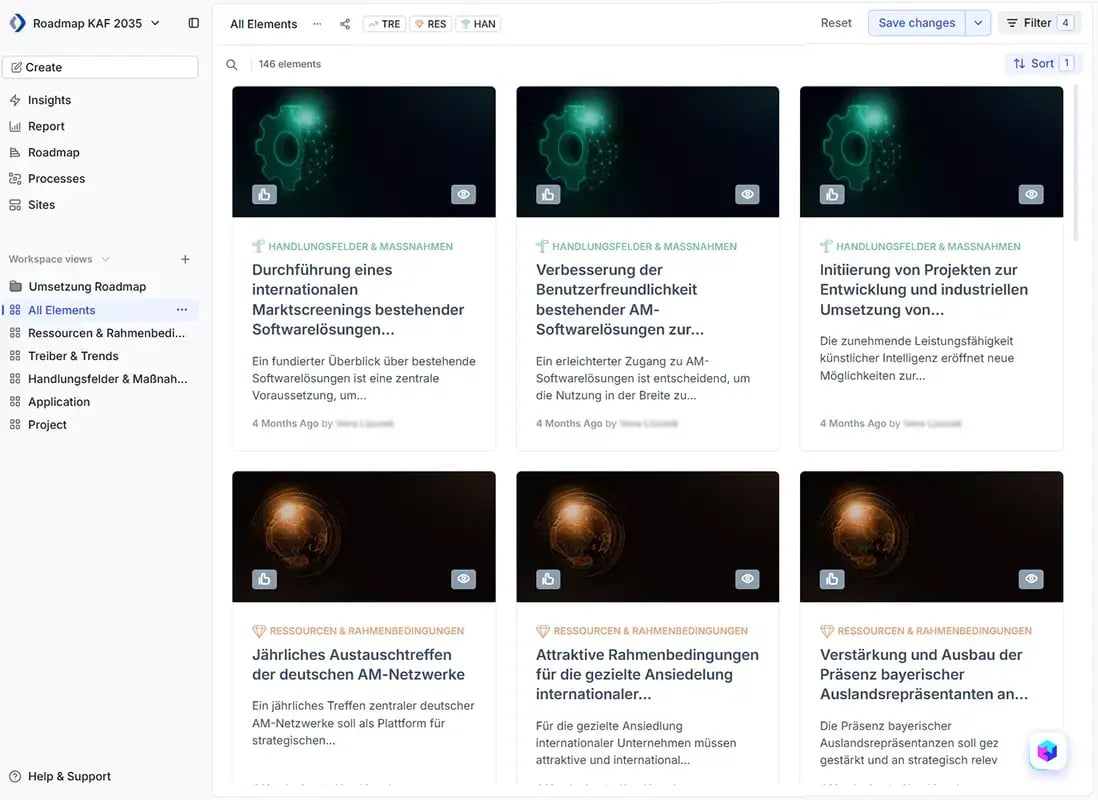The height and width of the screenshot is (800, 1098).
Task: Open the search magnifier above the element grid
Action: pos(231,63)
